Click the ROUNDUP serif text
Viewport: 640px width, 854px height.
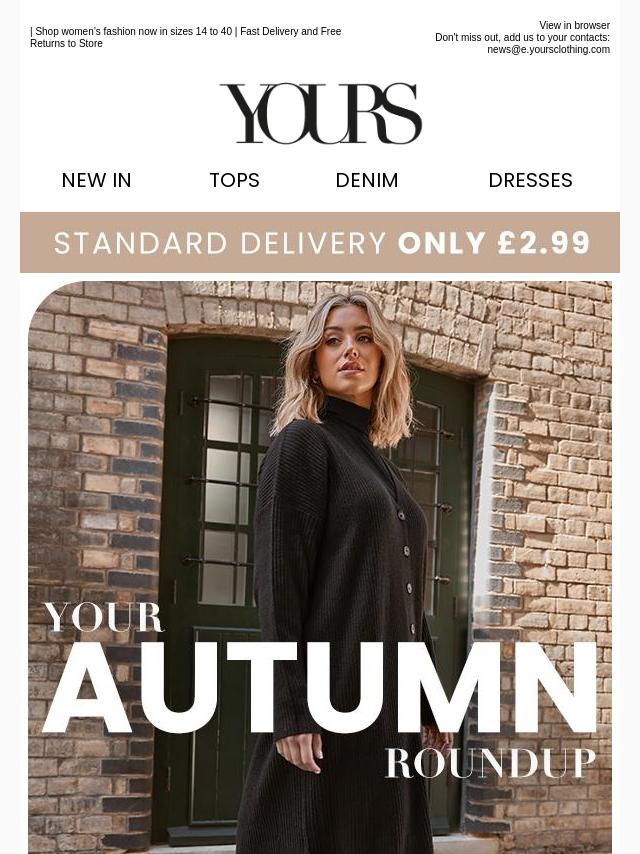(490, 763)
